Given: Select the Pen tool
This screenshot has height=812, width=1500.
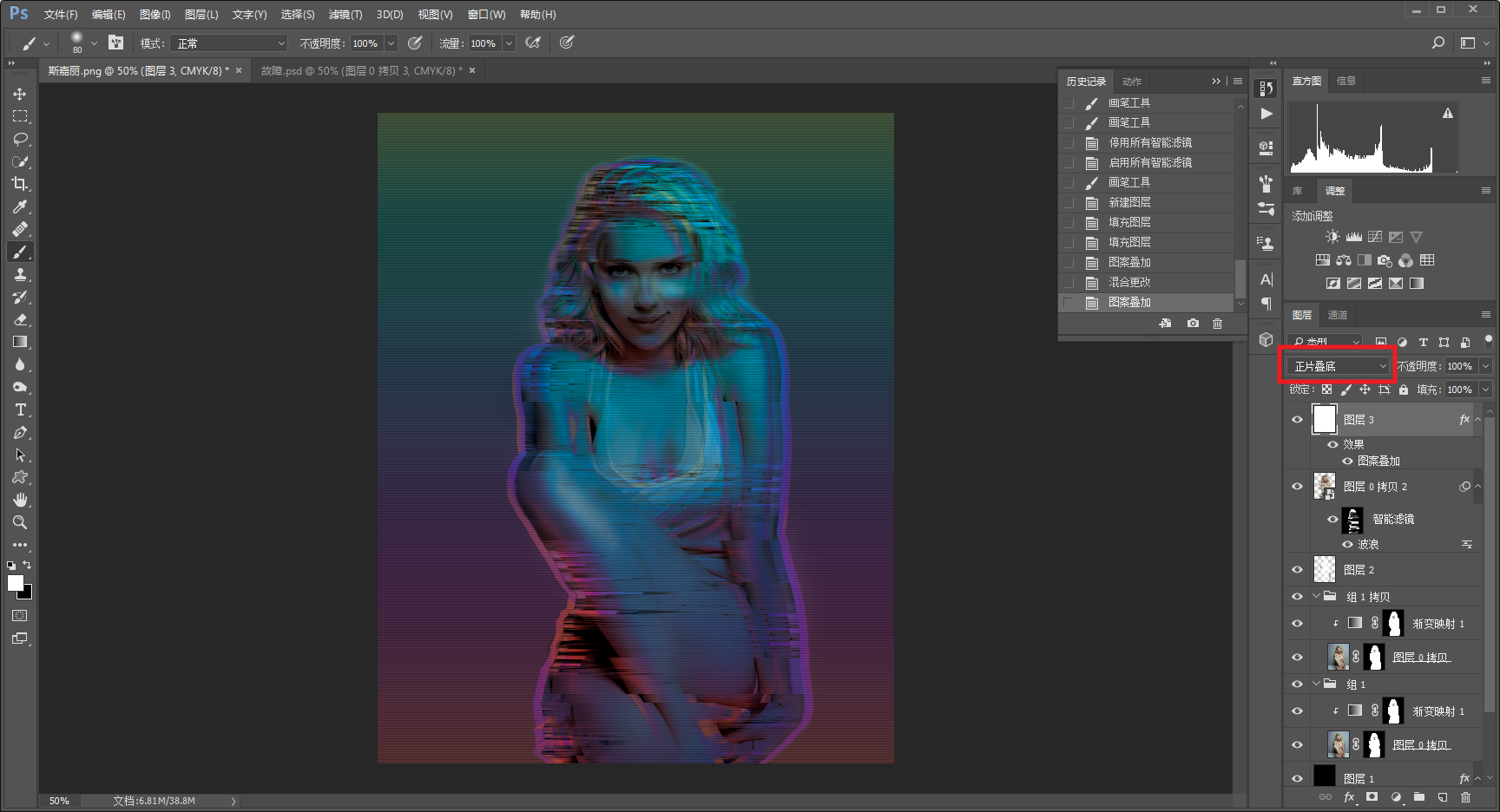Looking at the screenshot, I should 19,432.
